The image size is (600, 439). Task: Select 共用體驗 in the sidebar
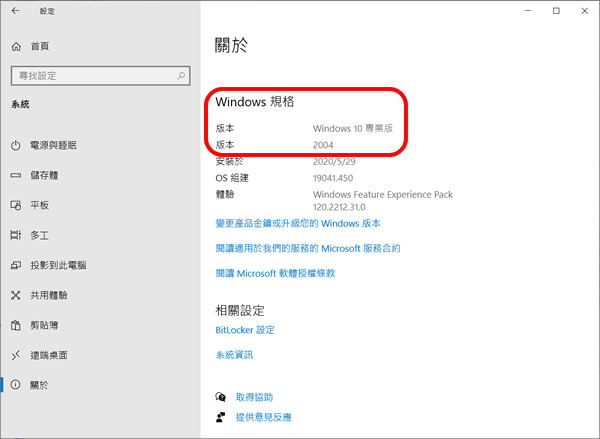click(49, 295)
